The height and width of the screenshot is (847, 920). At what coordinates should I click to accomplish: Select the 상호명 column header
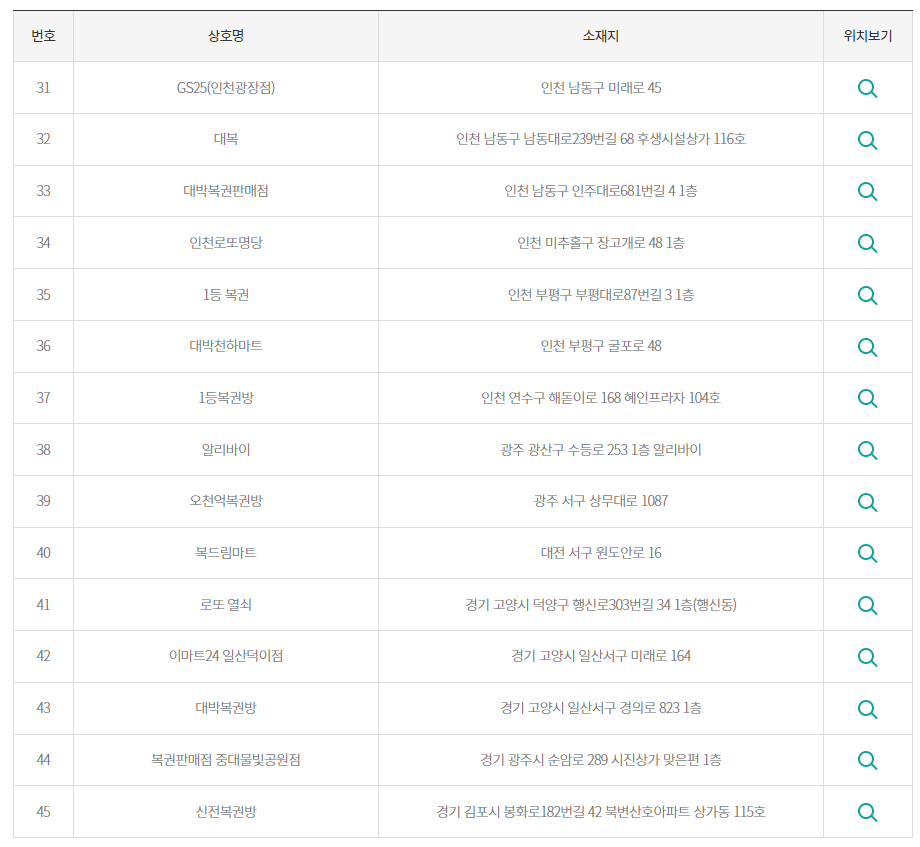[x=226, y=36]
